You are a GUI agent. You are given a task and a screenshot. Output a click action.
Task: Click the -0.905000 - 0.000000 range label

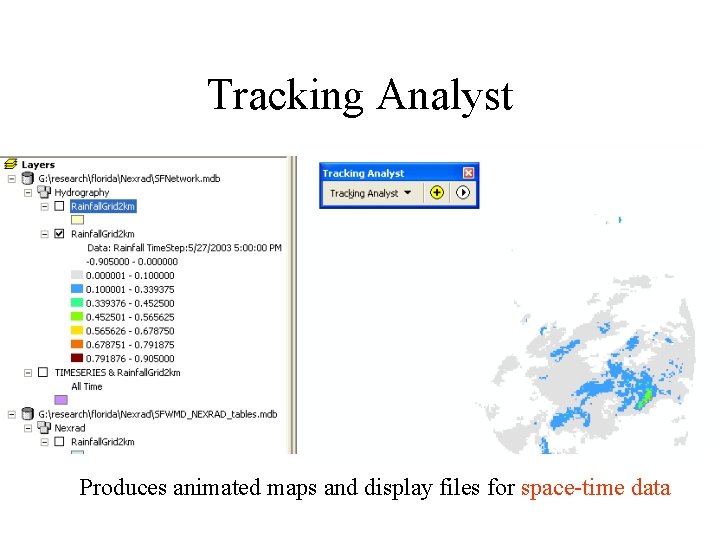point(131,262)
